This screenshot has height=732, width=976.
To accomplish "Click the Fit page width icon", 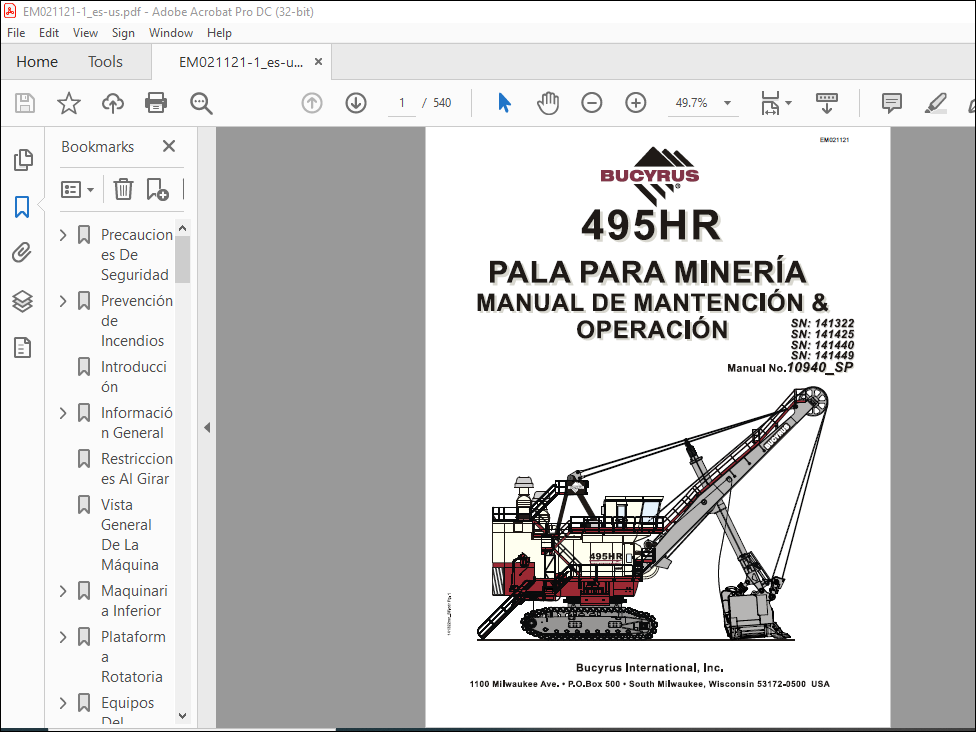I will point(770,103).
